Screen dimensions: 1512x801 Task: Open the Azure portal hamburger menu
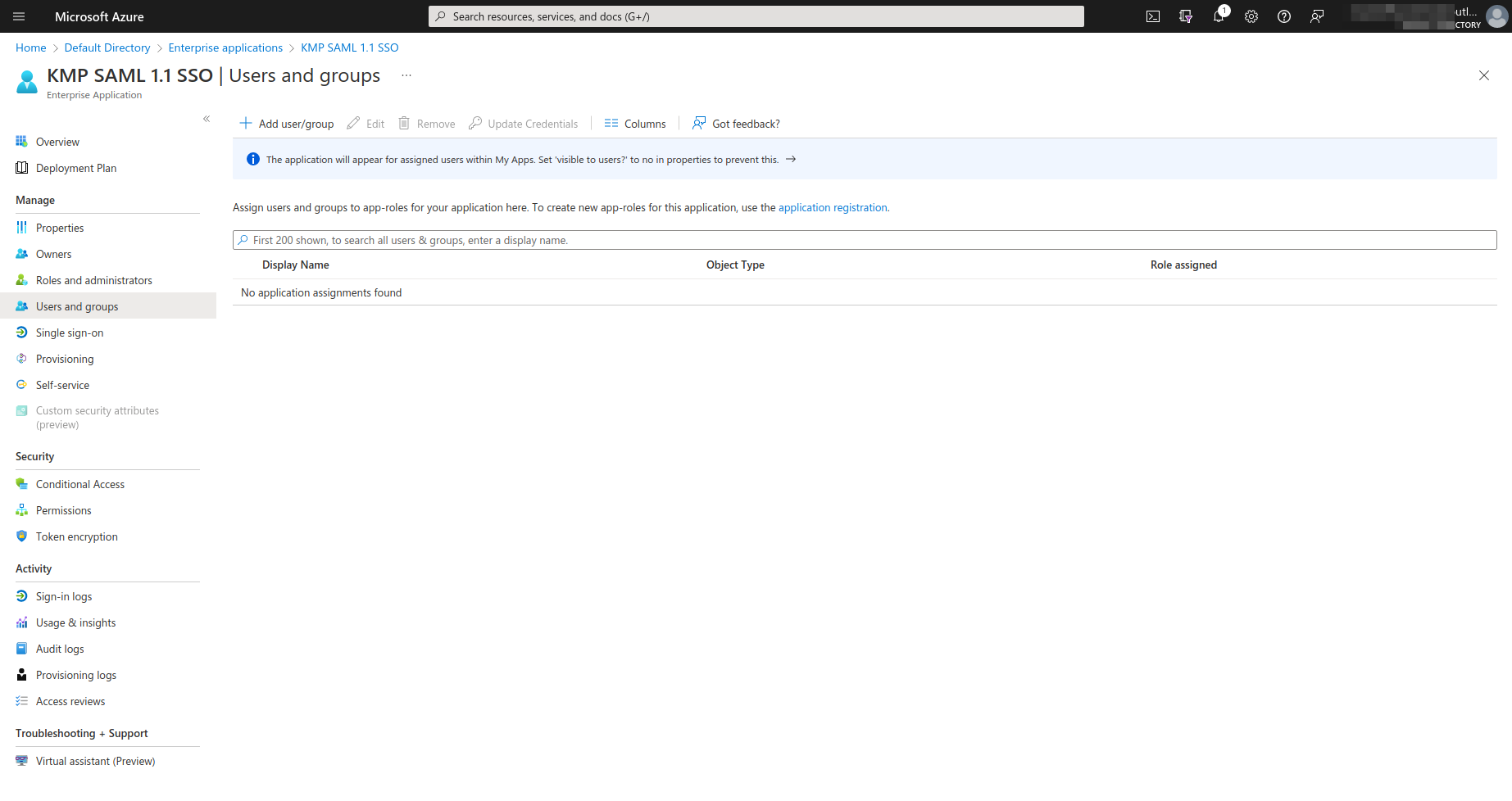pyautogui.click(x=20, y=16)
